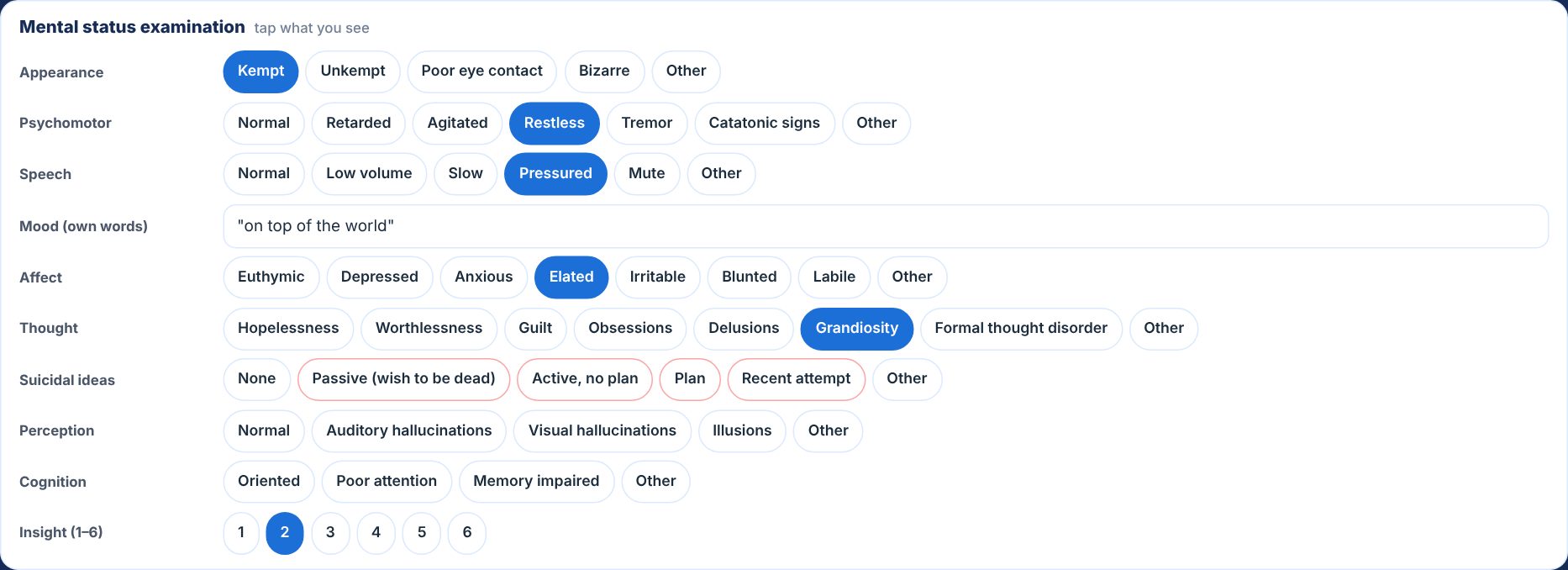Turn off the Restless chip
Screen dimensions: 1568x570
tap(554, 124)
